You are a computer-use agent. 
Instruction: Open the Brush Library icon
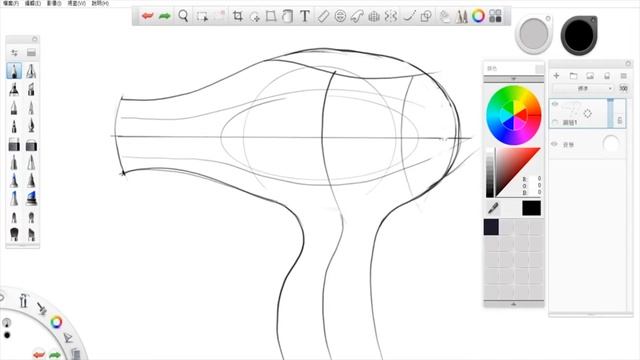[x=31, y=53]
